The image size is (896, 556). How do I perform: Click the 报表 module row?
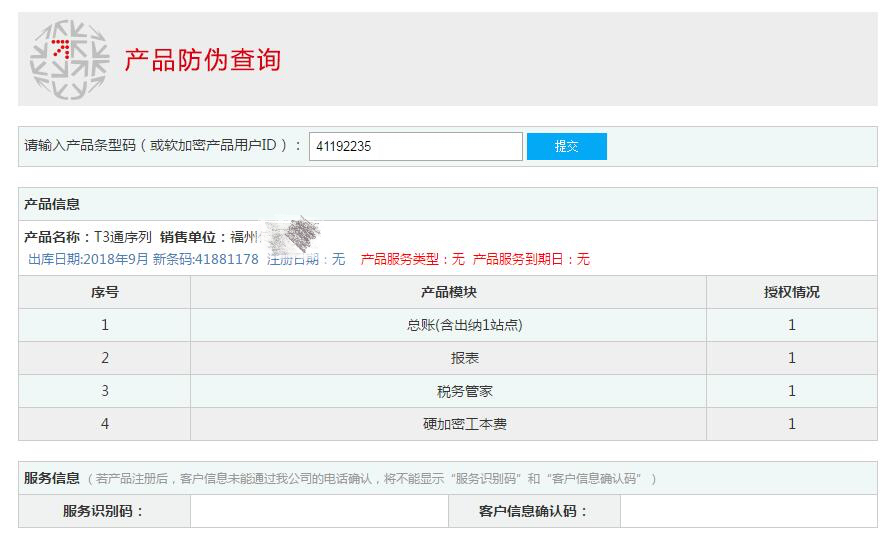(x=448, y=358)
